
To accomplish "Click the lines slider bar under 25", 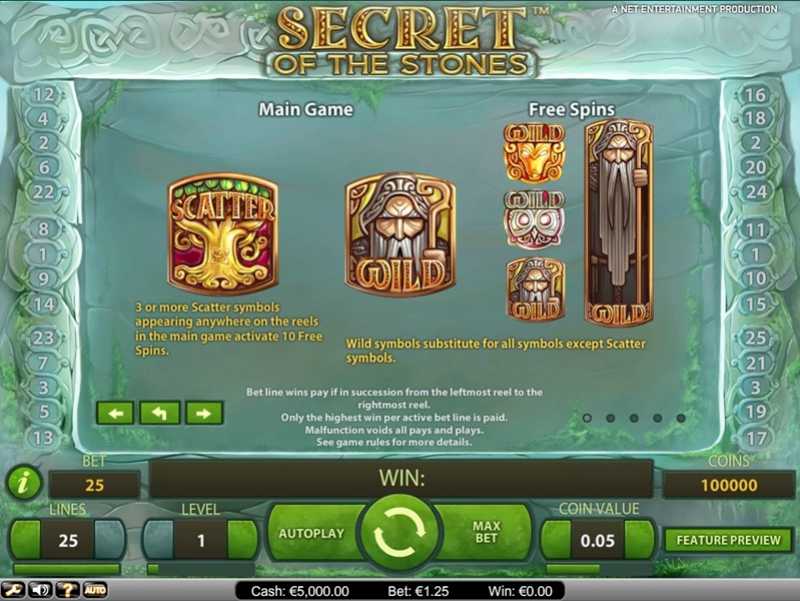I will click(66, 568).
